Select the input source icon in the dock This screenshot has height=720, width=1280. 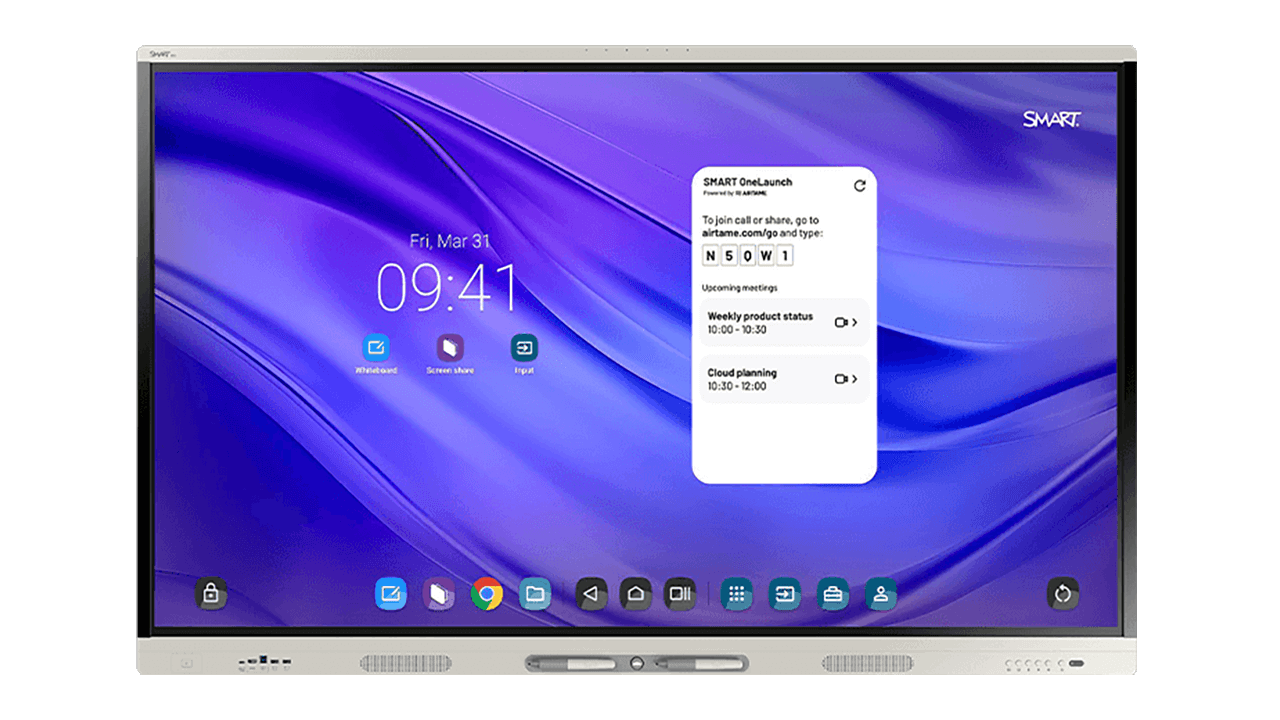pos(784,593)
